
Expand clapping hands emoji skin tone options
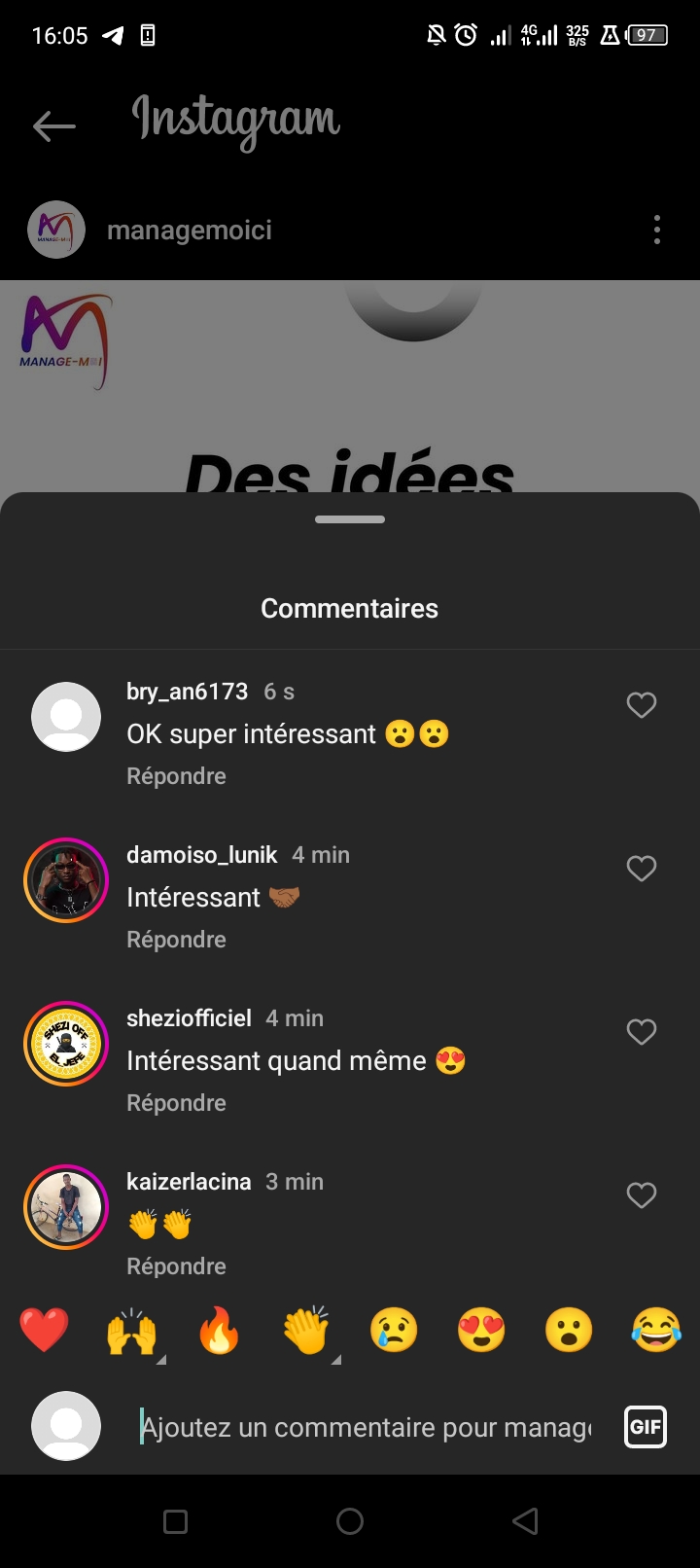pyautogui.click(x=335, y=1358)
